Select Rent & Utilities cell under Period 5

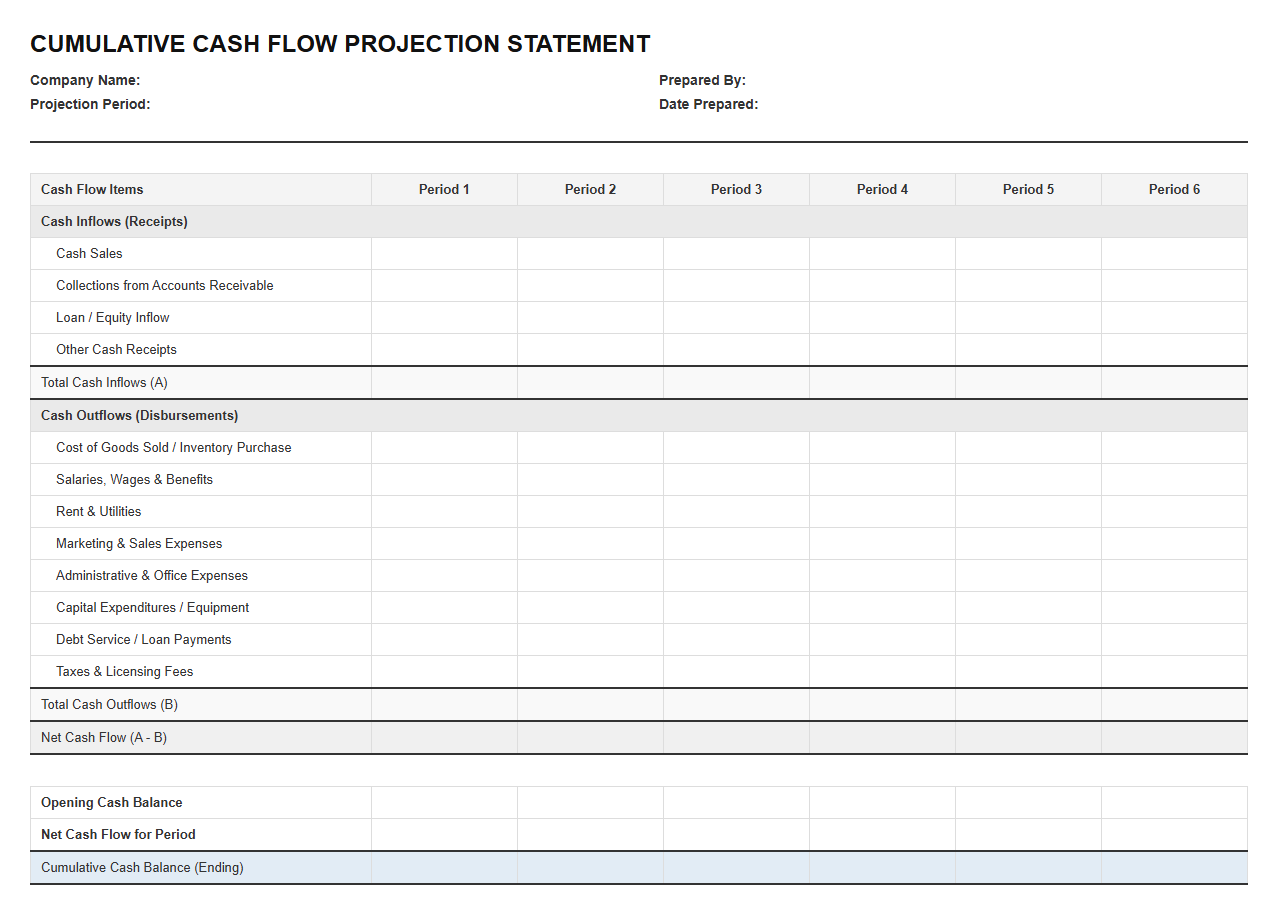click(1028, 511)
